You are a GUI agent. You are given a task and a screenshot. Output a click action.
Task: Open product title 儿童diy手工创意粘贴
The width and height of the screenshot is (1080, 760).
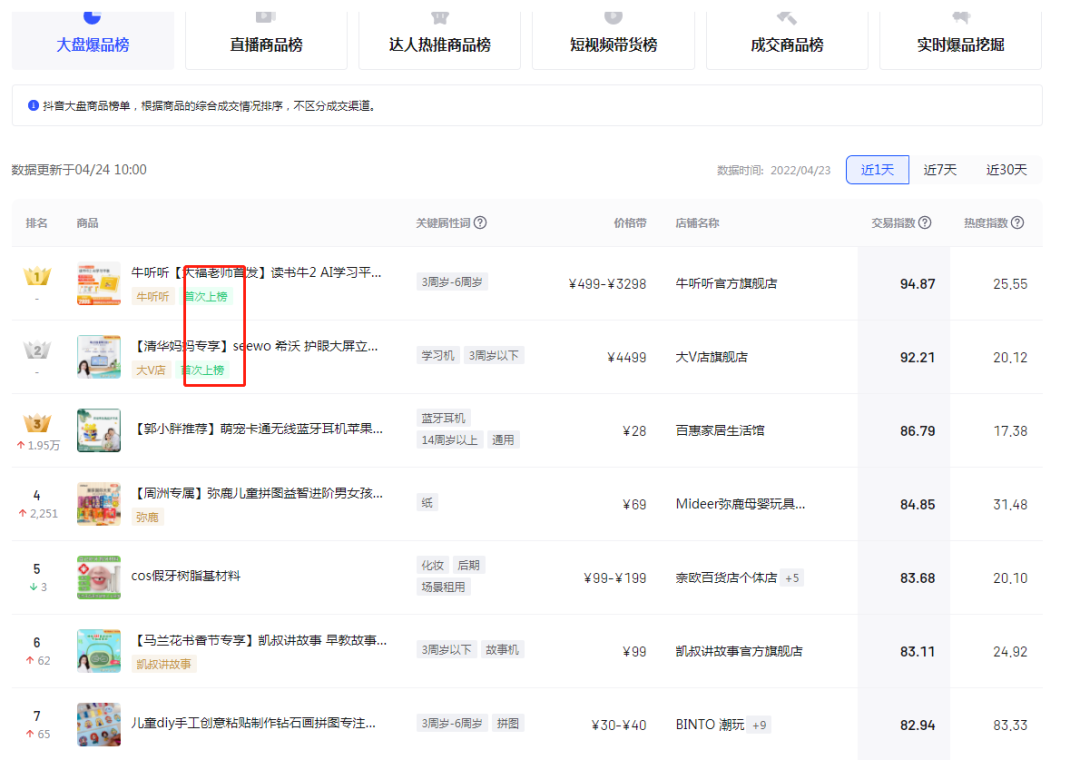(253, 723)
